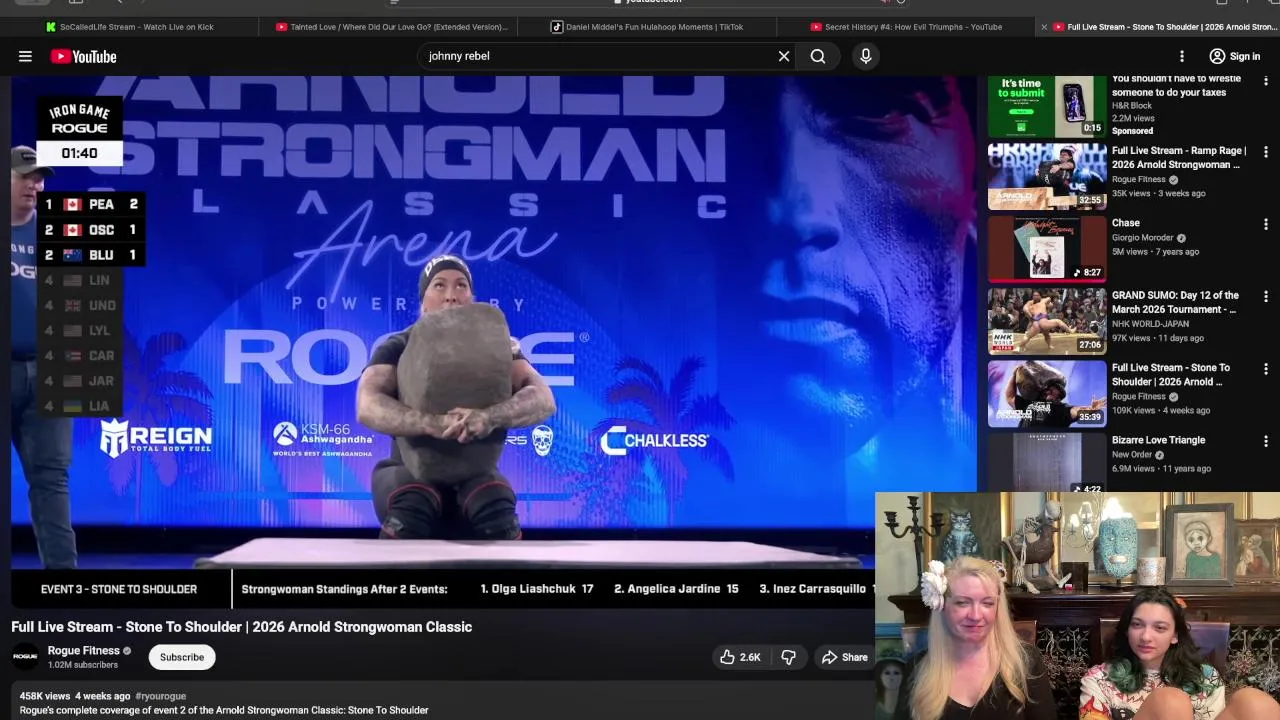Open the Bizarre Love Triangle thumbnail

pyautogui.click(x=1047, y=462)
